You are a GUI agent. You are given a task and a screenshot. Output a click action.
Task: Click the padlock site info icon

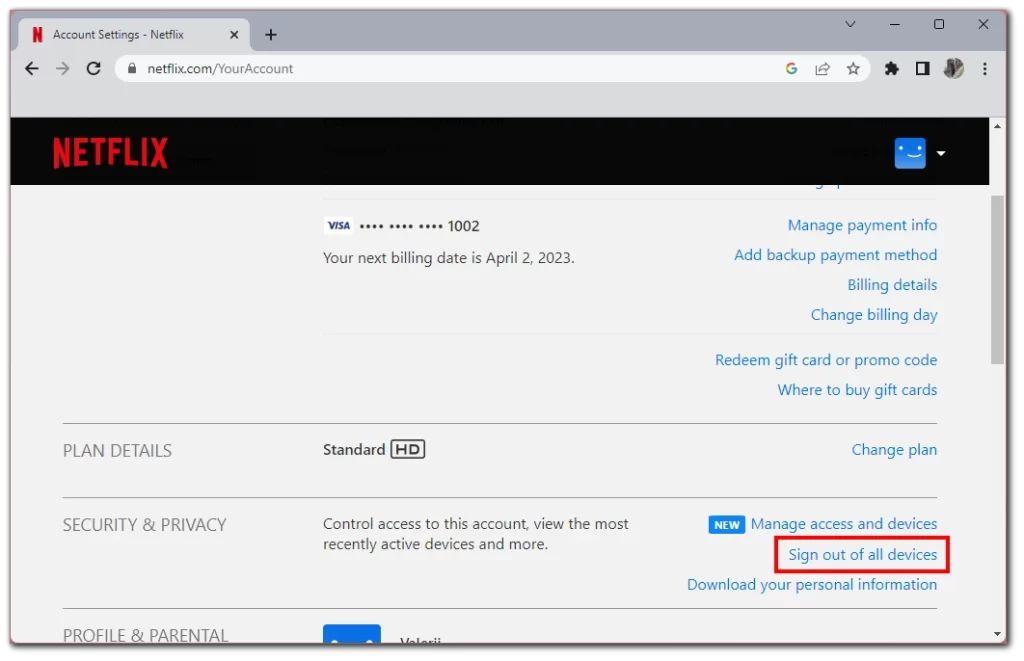tap(132, 69)
